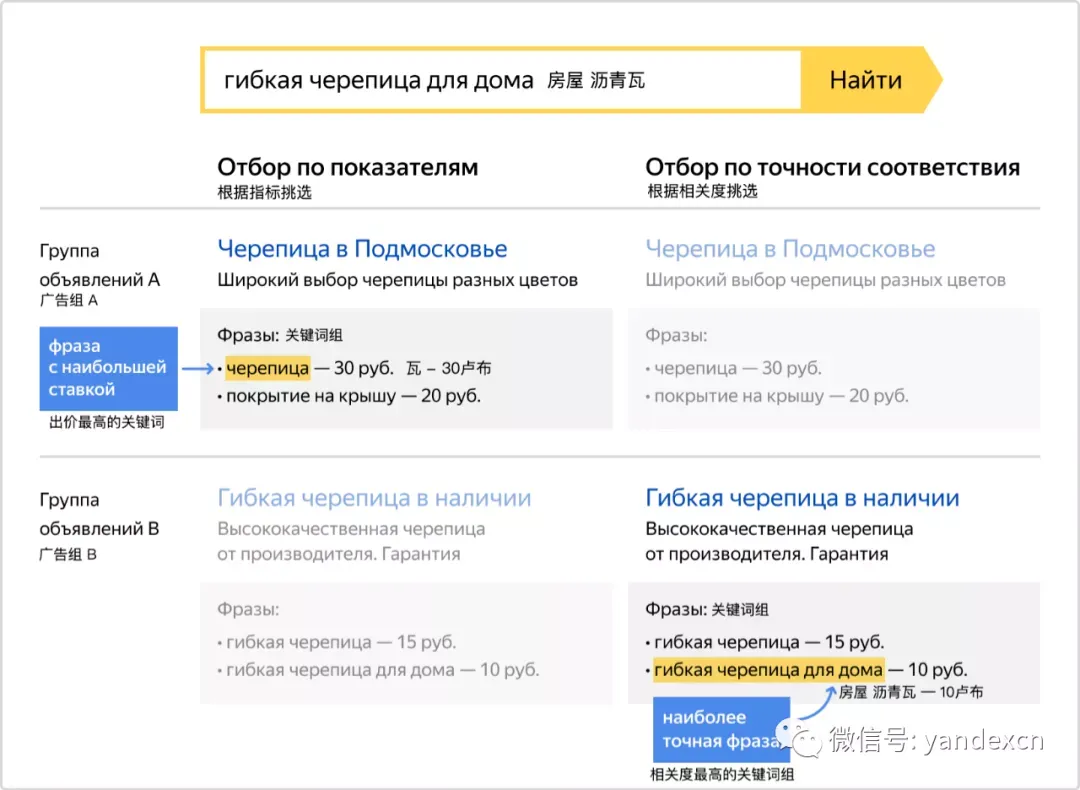
Task: Open the faded Гибкая черепица в наличии link
Action: coord(374,497)
